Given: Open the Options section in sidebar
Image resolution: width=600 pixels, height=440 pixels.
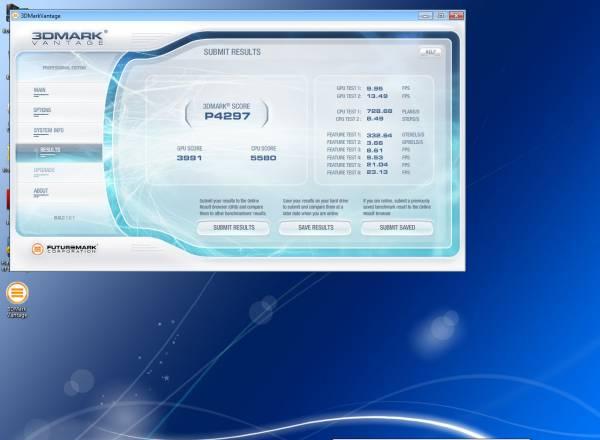Looking at the screenshot, I should [42, 110].
